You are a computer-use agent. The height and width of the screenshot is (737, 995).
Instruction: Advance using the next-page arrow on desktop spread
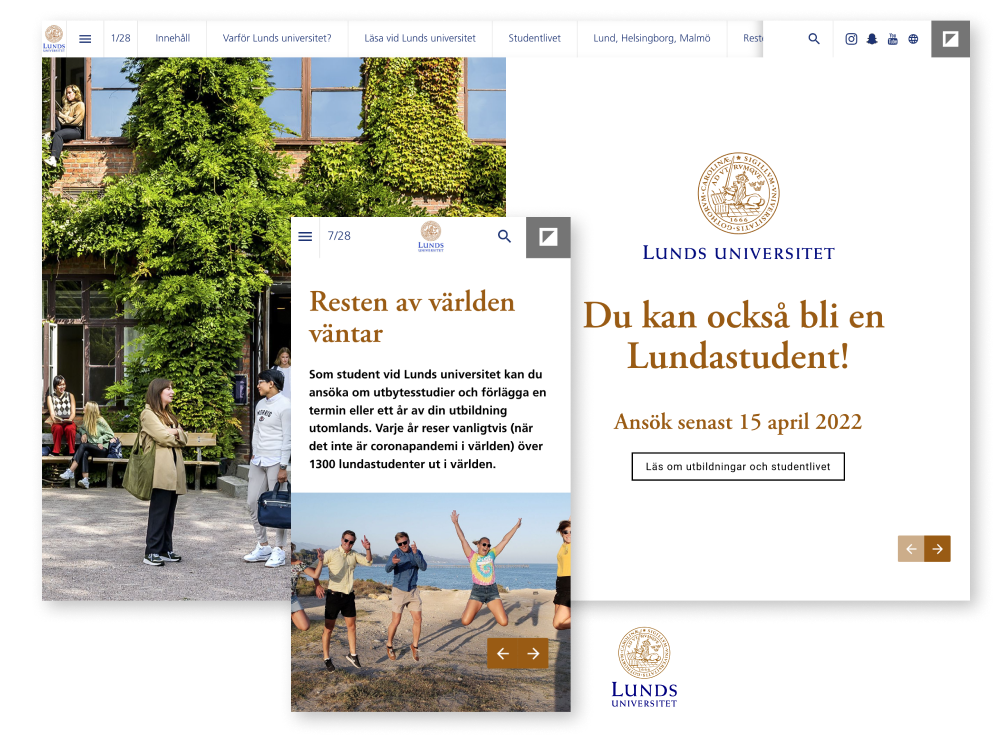[x=936, y=549]
